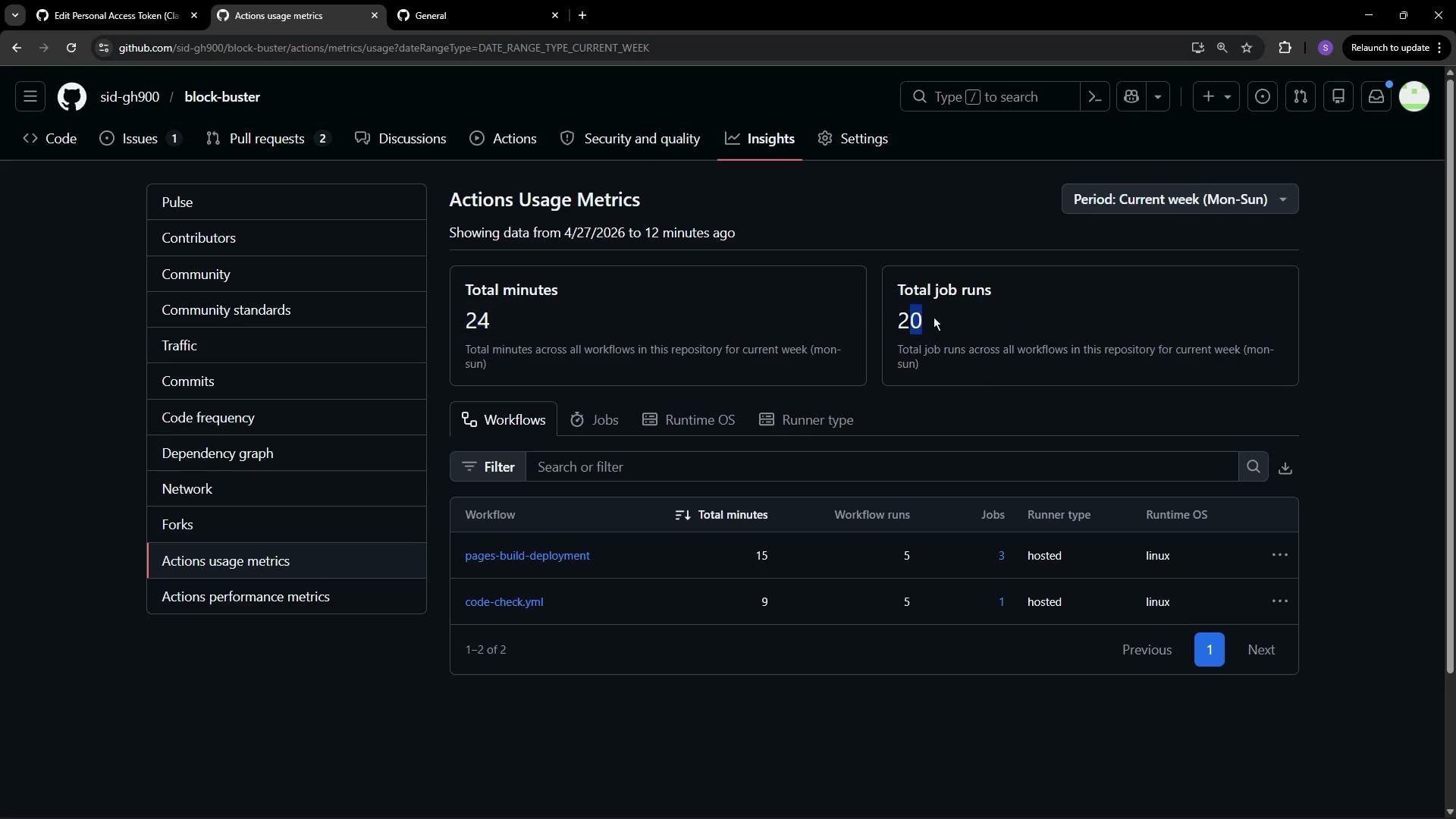Open repositories icon in header

click(1338, 97)
